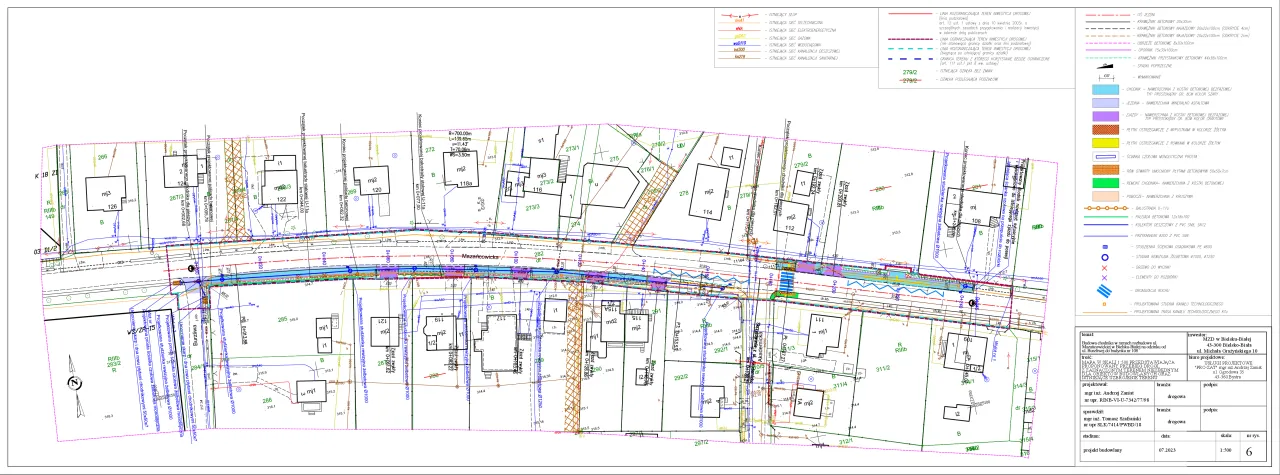Click the blue diagonal stripes legend symbol
Screen dimensions: 1280x475
pos(1104,291)
